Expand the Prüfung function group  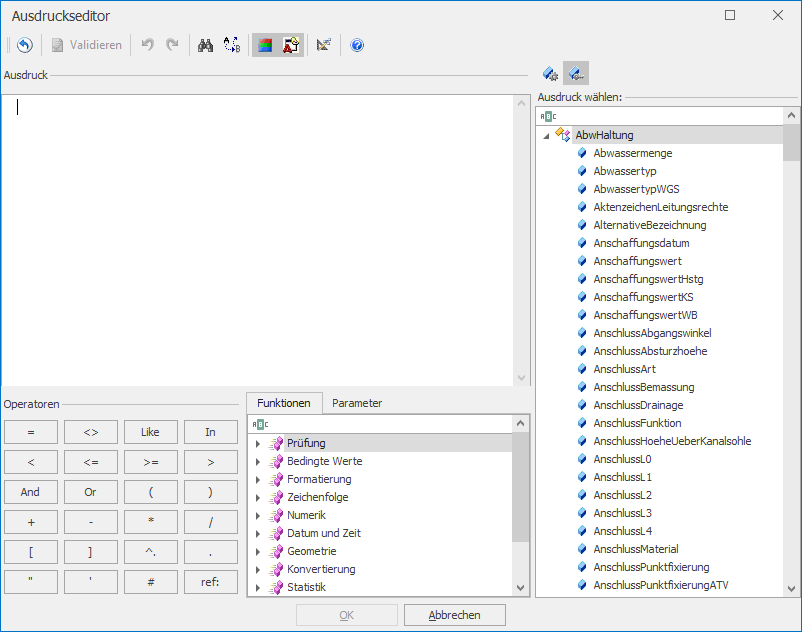(x=257, y=443)
